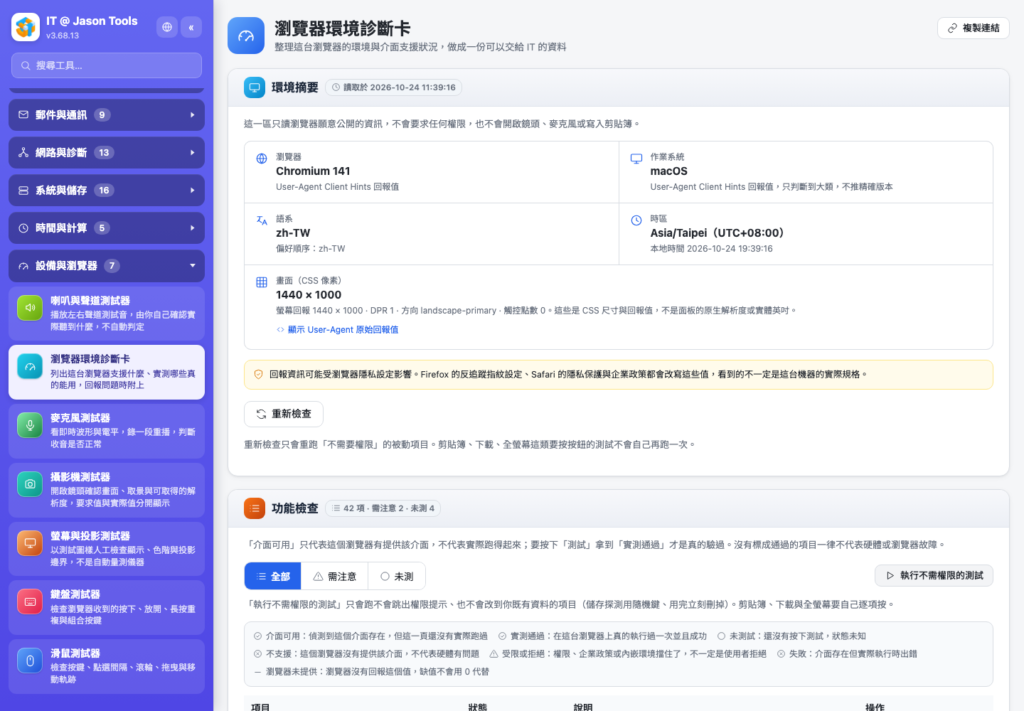Expand the 郵件與通訊 category

pos(106,115)
